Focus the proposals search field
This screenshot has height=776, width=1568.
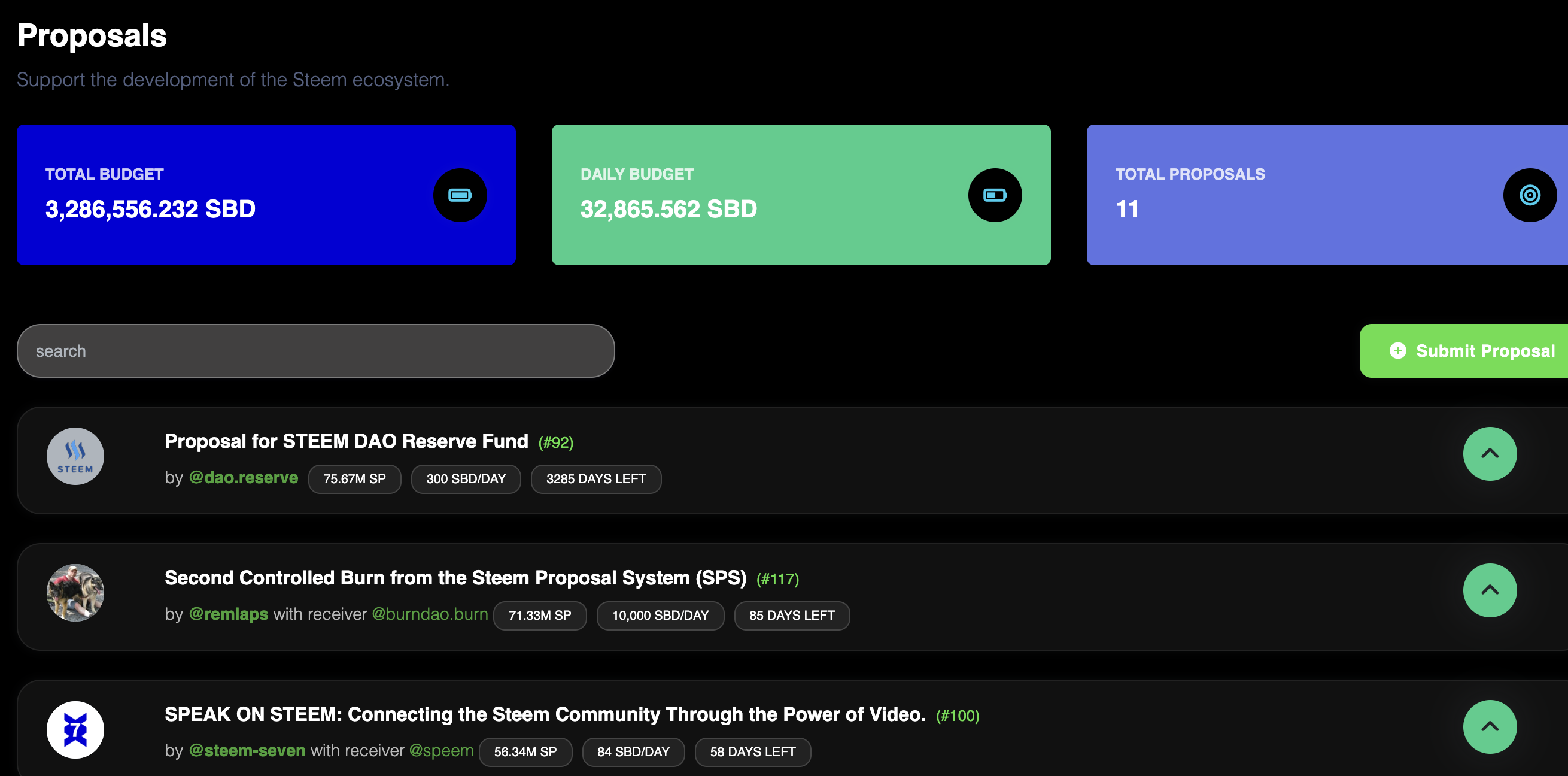click(315, 351)
